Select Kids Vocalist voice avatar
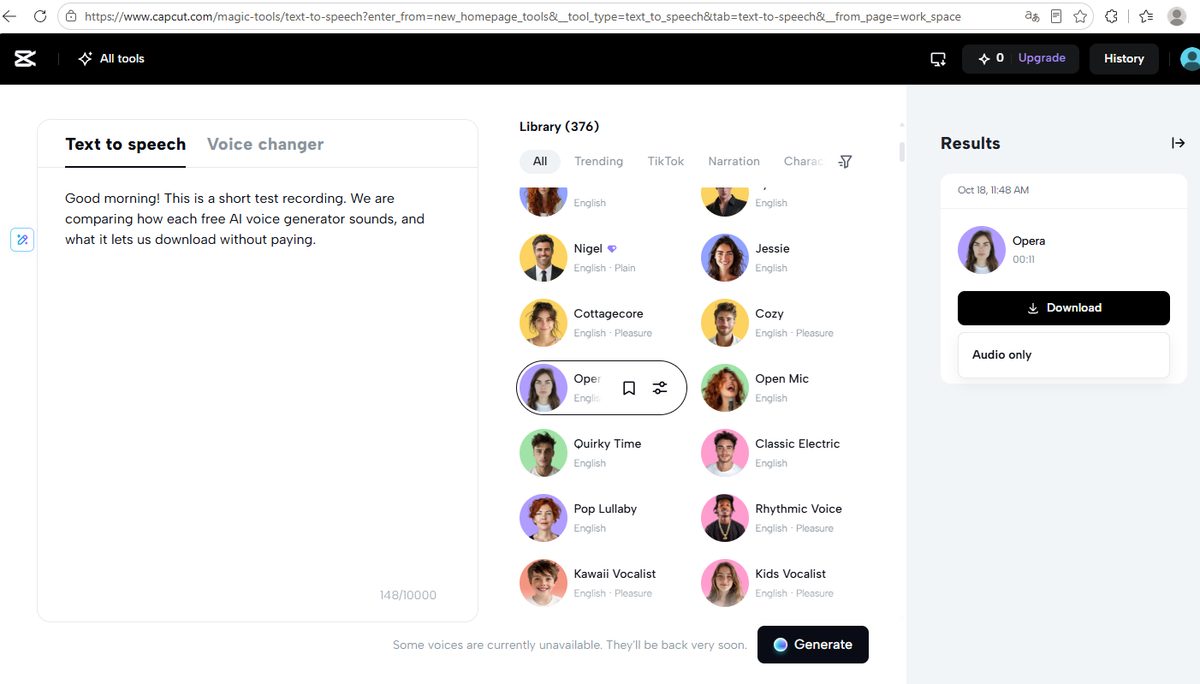 (724, 582)
